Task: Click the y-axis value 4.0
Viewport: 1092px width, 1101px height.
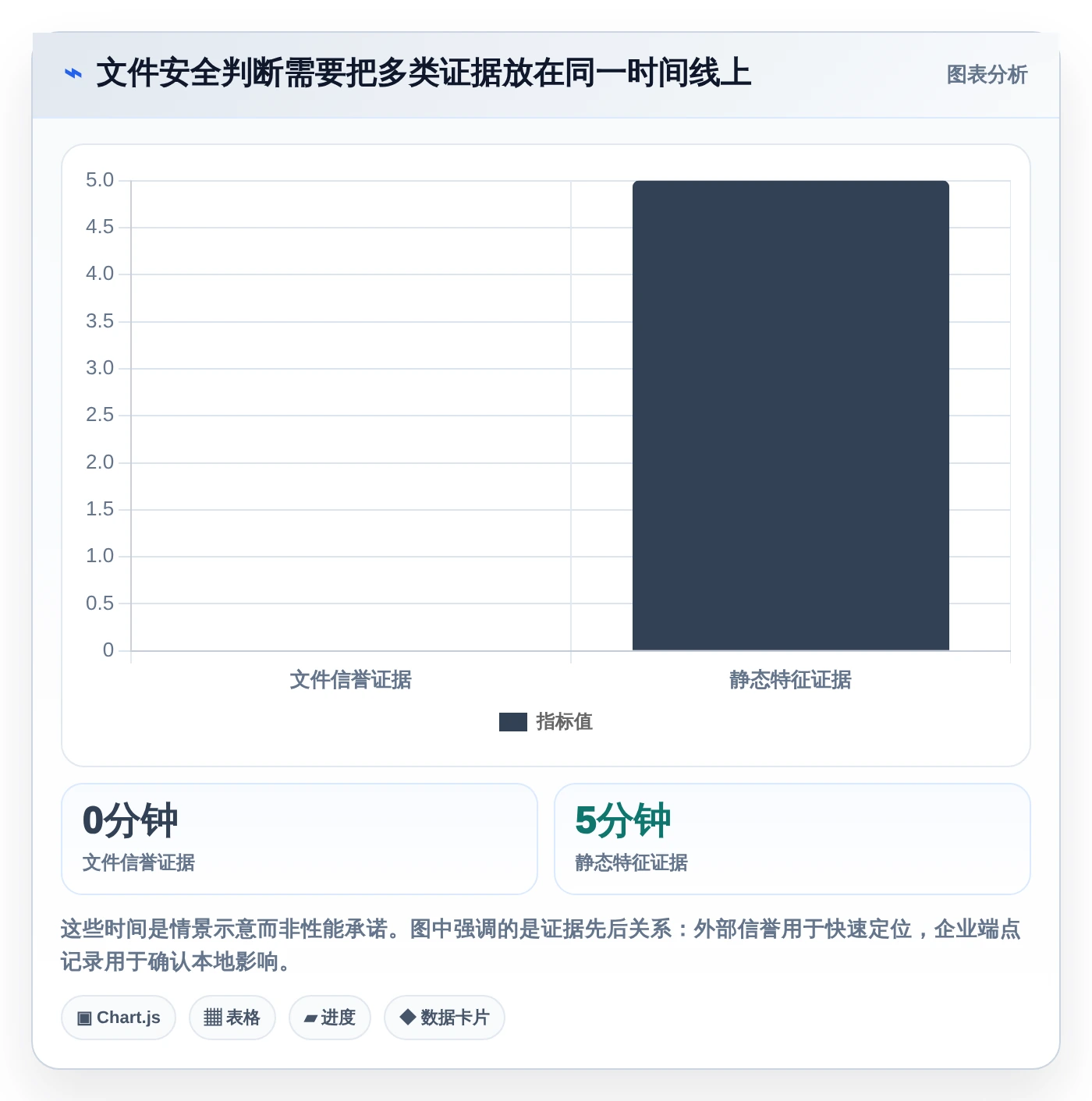Action: (100, 274)
